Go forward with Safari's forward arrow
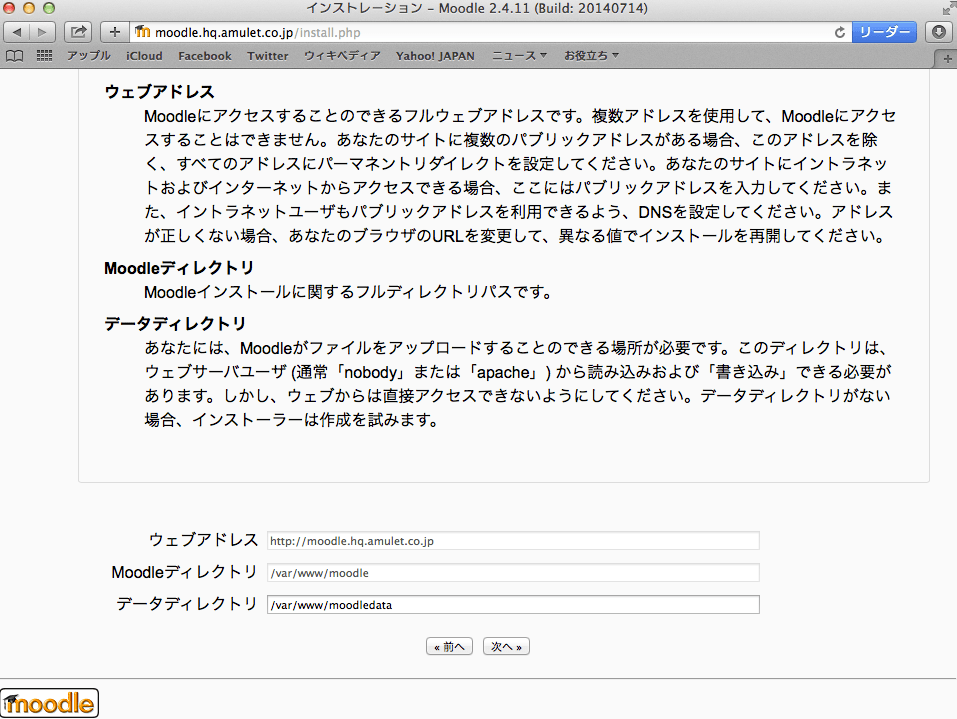957x719 pixels. pyautogui.click(x=42, y=32)
